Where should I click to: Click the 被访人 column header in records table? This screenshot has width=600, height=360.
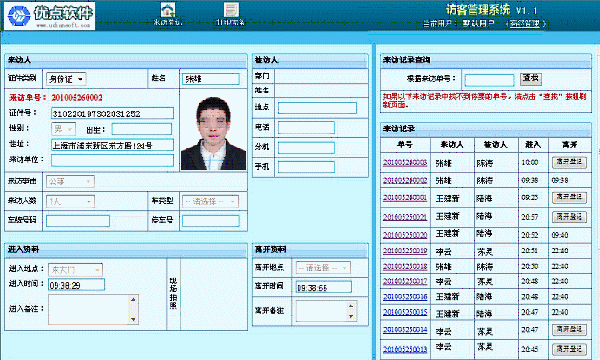(496, 145)
